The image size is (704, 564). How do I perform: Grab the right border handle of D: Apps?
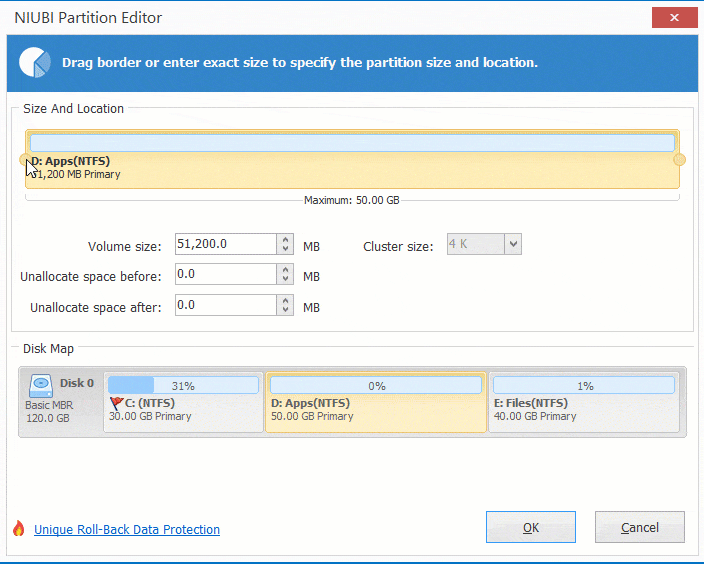pyautogui.click(x=680, y=159)
